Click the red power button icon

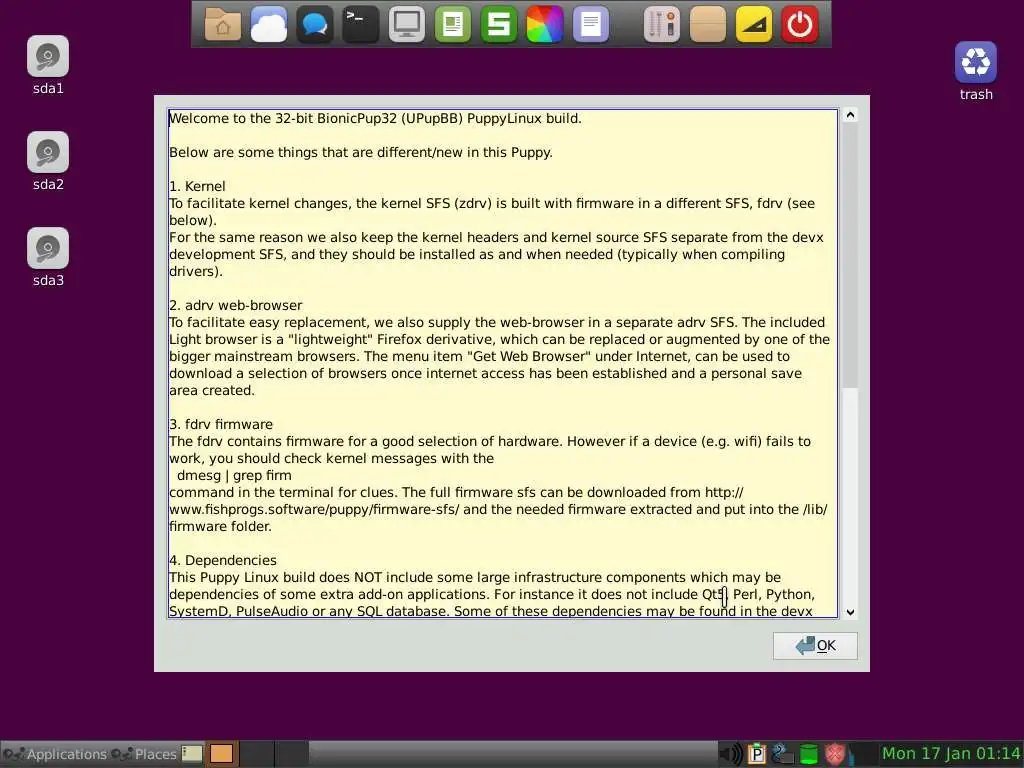(800, 25)
